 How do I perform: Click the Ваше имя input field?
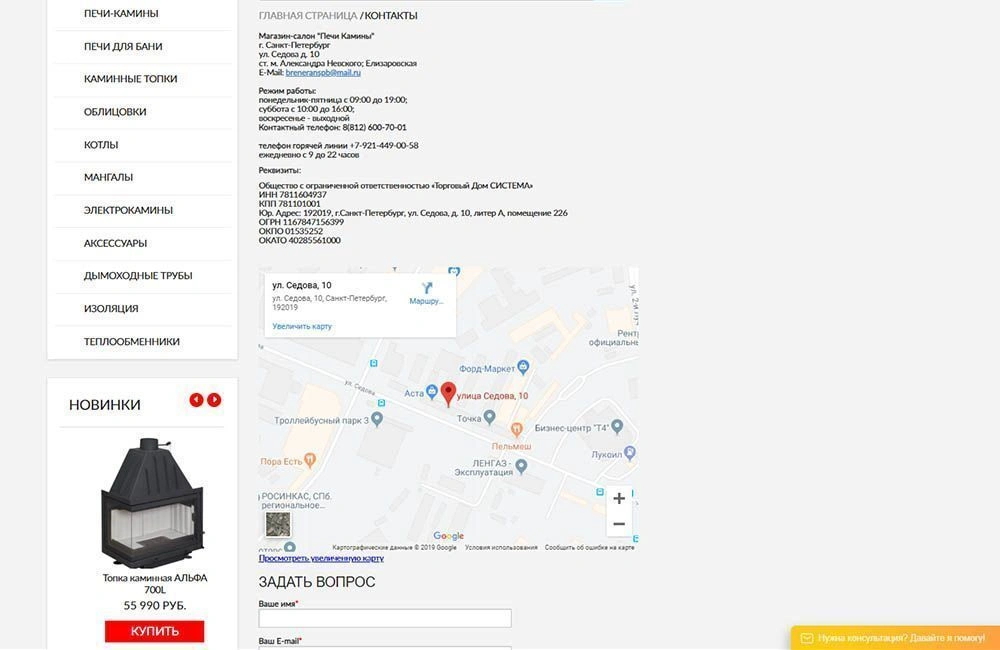(385, 617)
